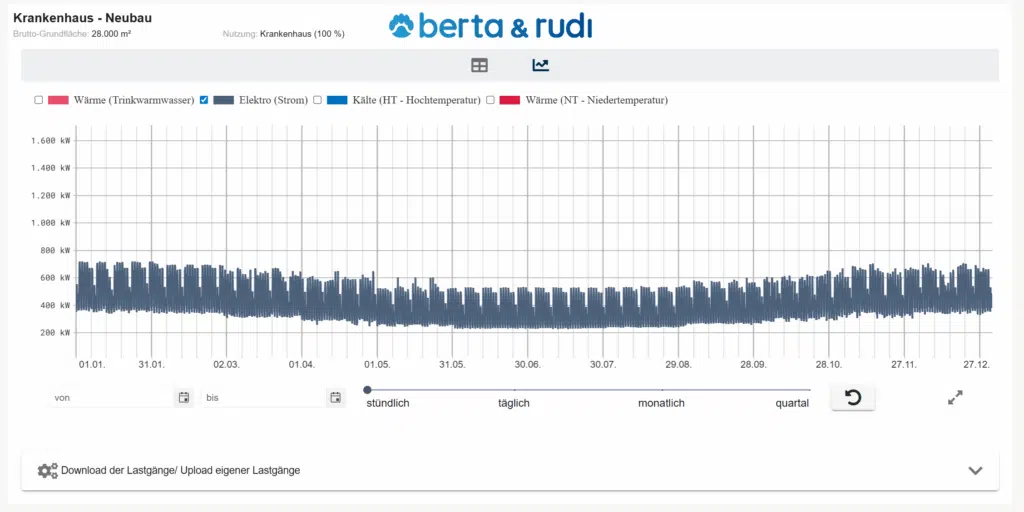Click the dark blue Elektro (Strom) color swatch
This screenshot has width=1024, height=512.
(x=223, y=100)
